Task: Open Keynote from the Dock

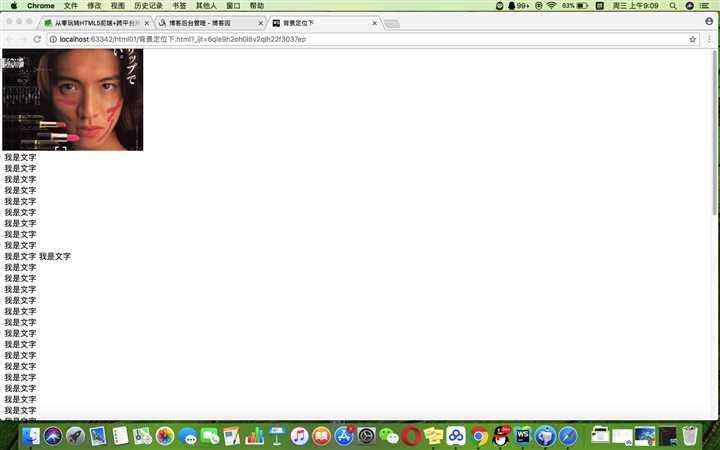Action: (277, 436)
